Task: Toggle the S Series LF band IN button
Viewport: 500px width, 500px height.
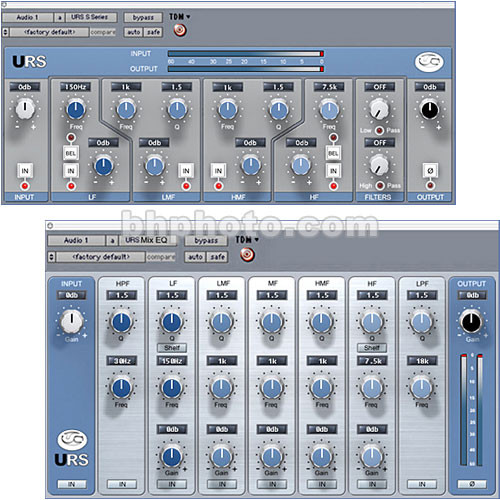Action: (71, 171)
